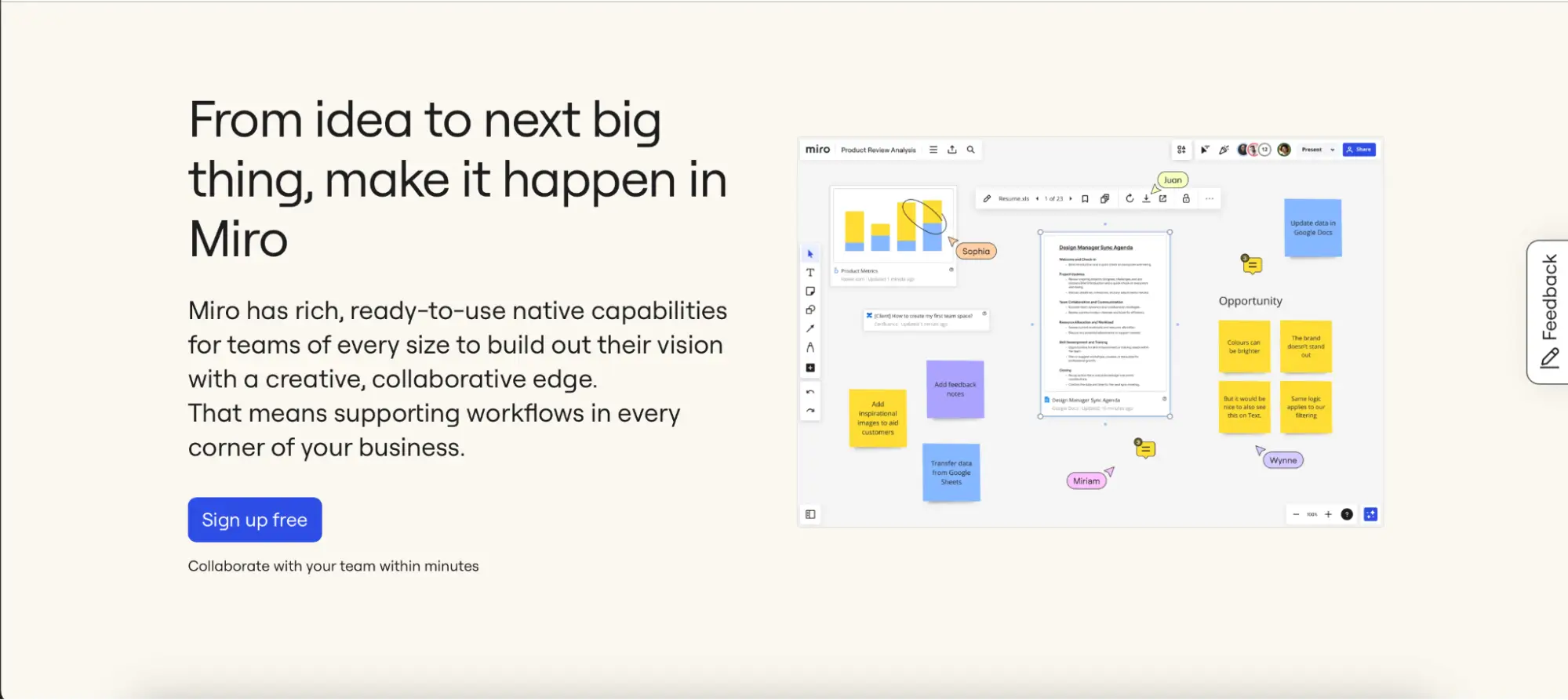The image size is (1568, 700).
Task: Select the Update data in Google Docs note
Action: [x=1313, y=228]
